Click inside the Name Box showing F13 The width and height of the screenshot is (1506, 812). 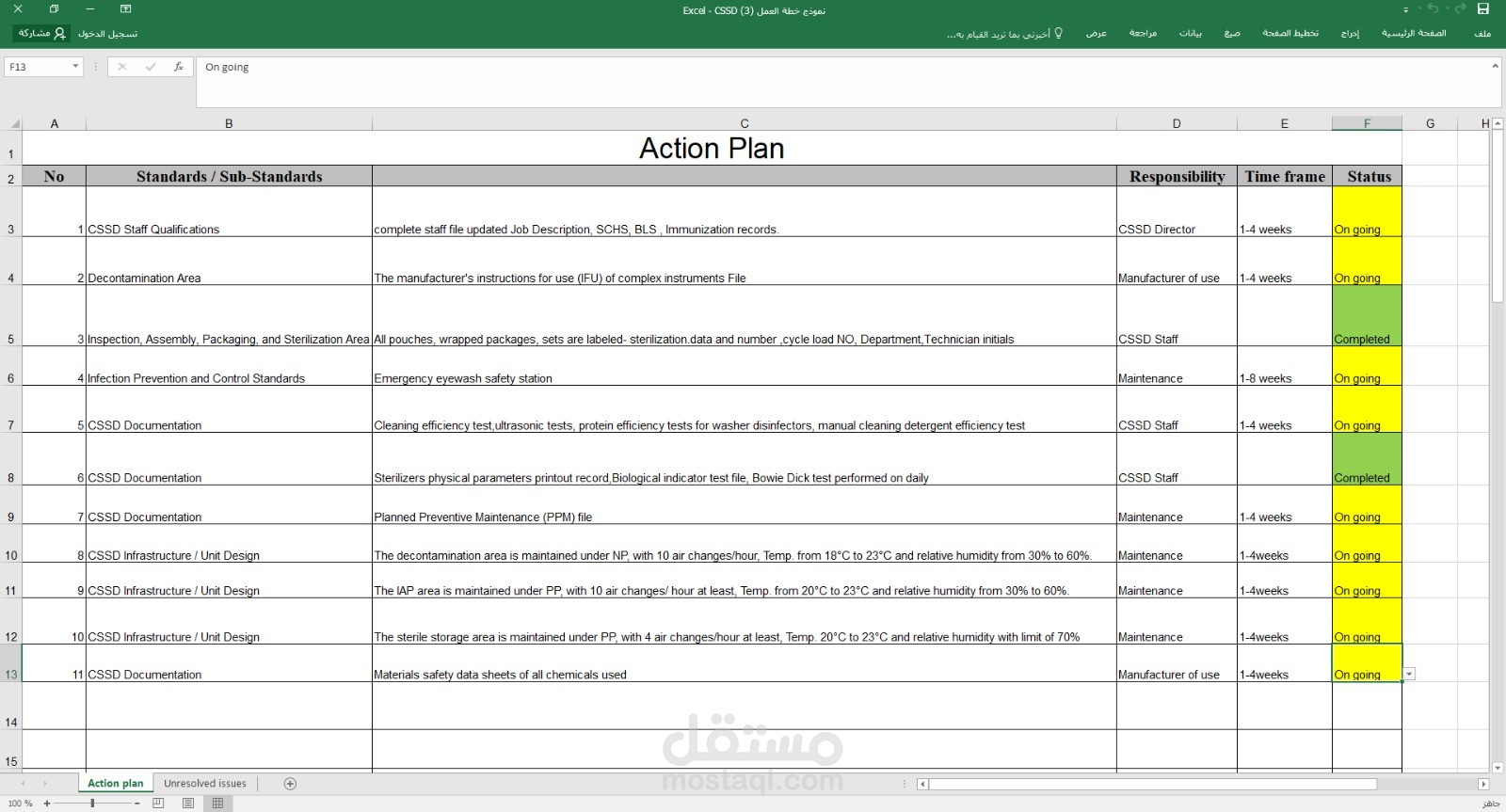[x=38, y=67]
